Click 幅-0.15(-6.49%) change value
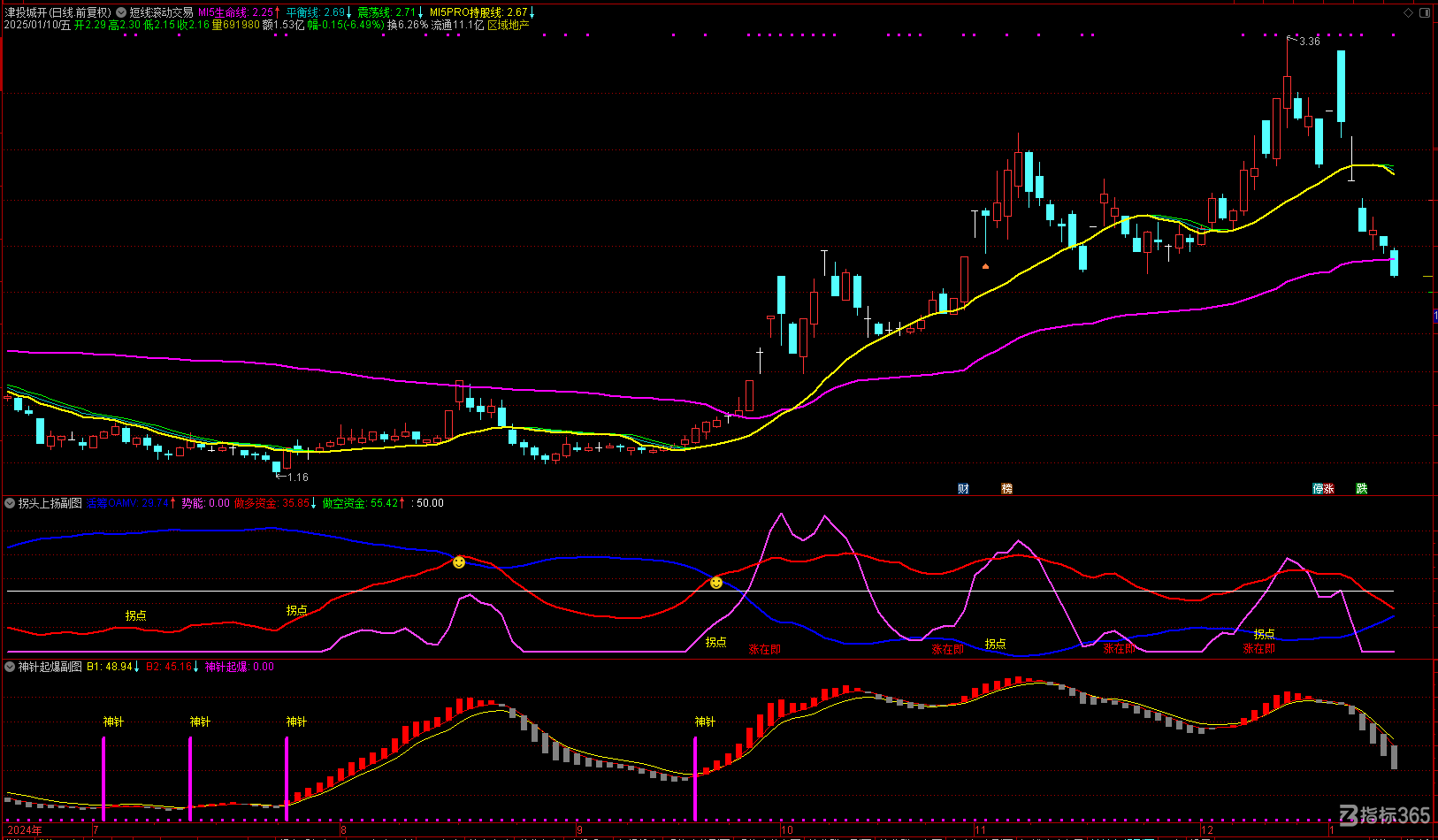Viewport: 1438px width, 840px height. (346, 25)
